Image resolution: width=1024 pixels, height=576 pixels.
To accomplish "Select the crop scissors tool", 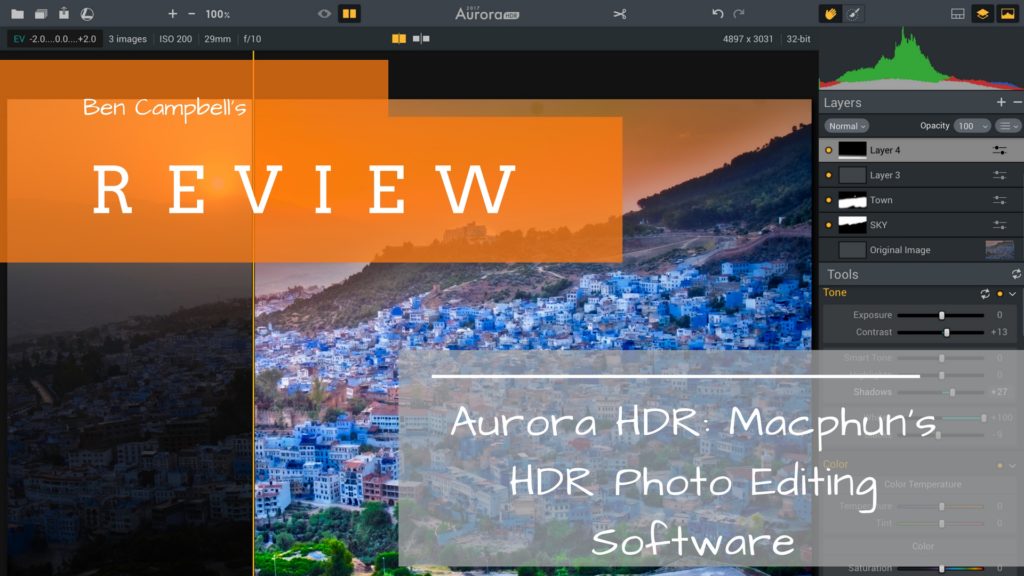I will click(x=620, y=14).
